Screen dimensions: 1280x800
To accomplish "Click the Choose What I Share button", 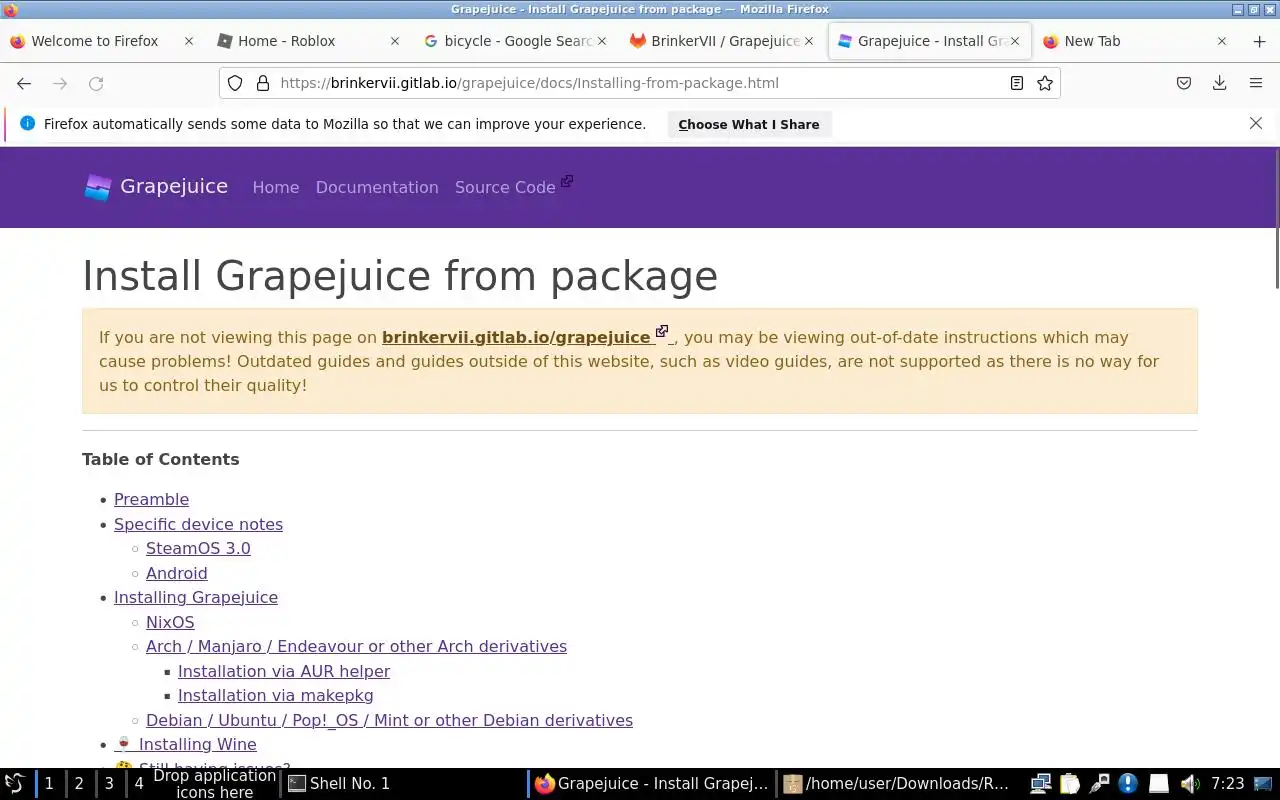I will [749, 124].
